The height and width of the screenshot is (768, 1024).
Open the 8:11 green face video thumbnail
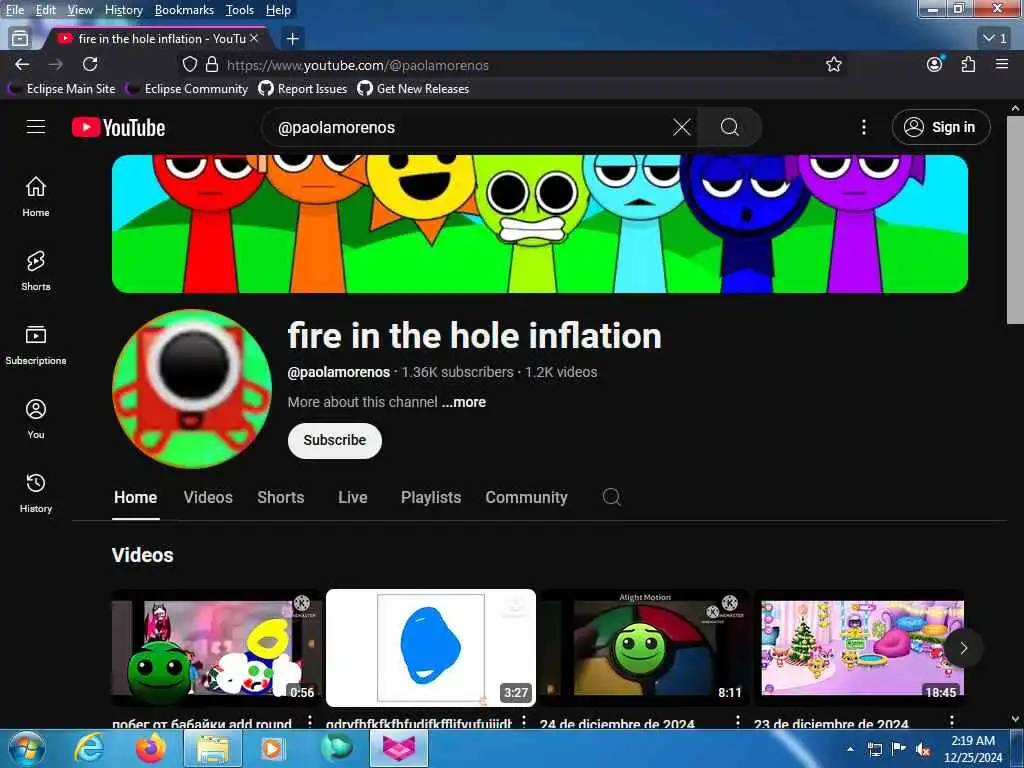tap(645, 648)
